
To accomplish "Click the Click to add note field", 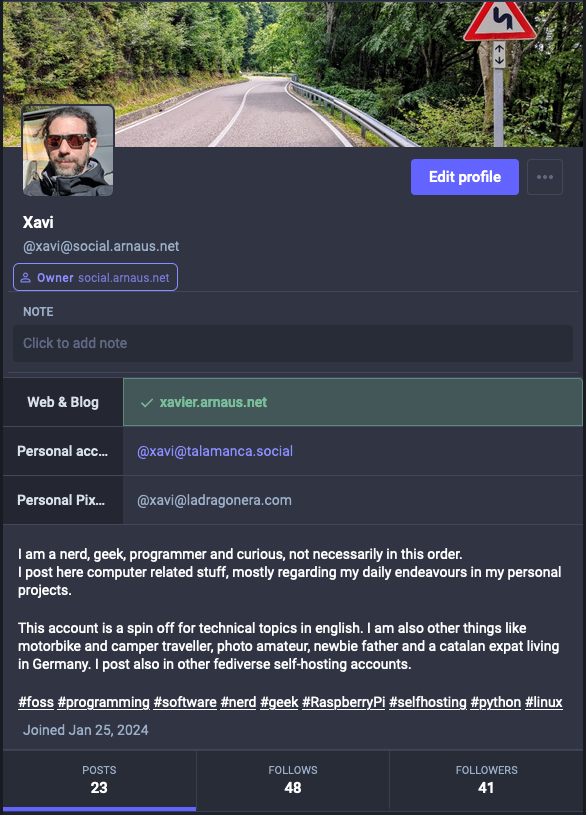I will (293, 343).
